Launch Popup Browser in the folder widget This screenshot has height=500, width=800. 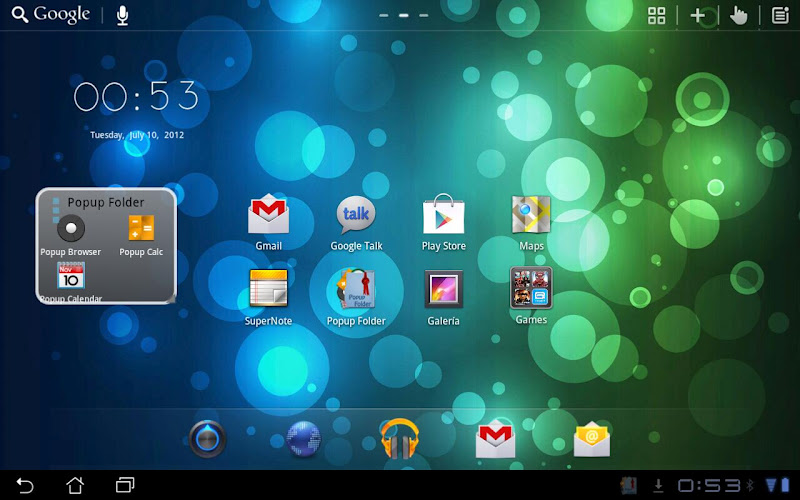71,236
